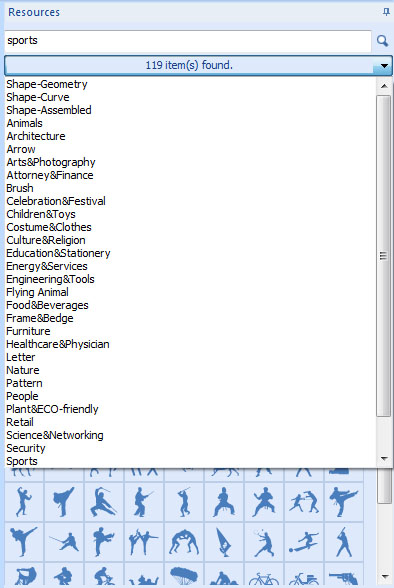
Task: Select the bicycle silhouette icon
Action: pos(264,576)
